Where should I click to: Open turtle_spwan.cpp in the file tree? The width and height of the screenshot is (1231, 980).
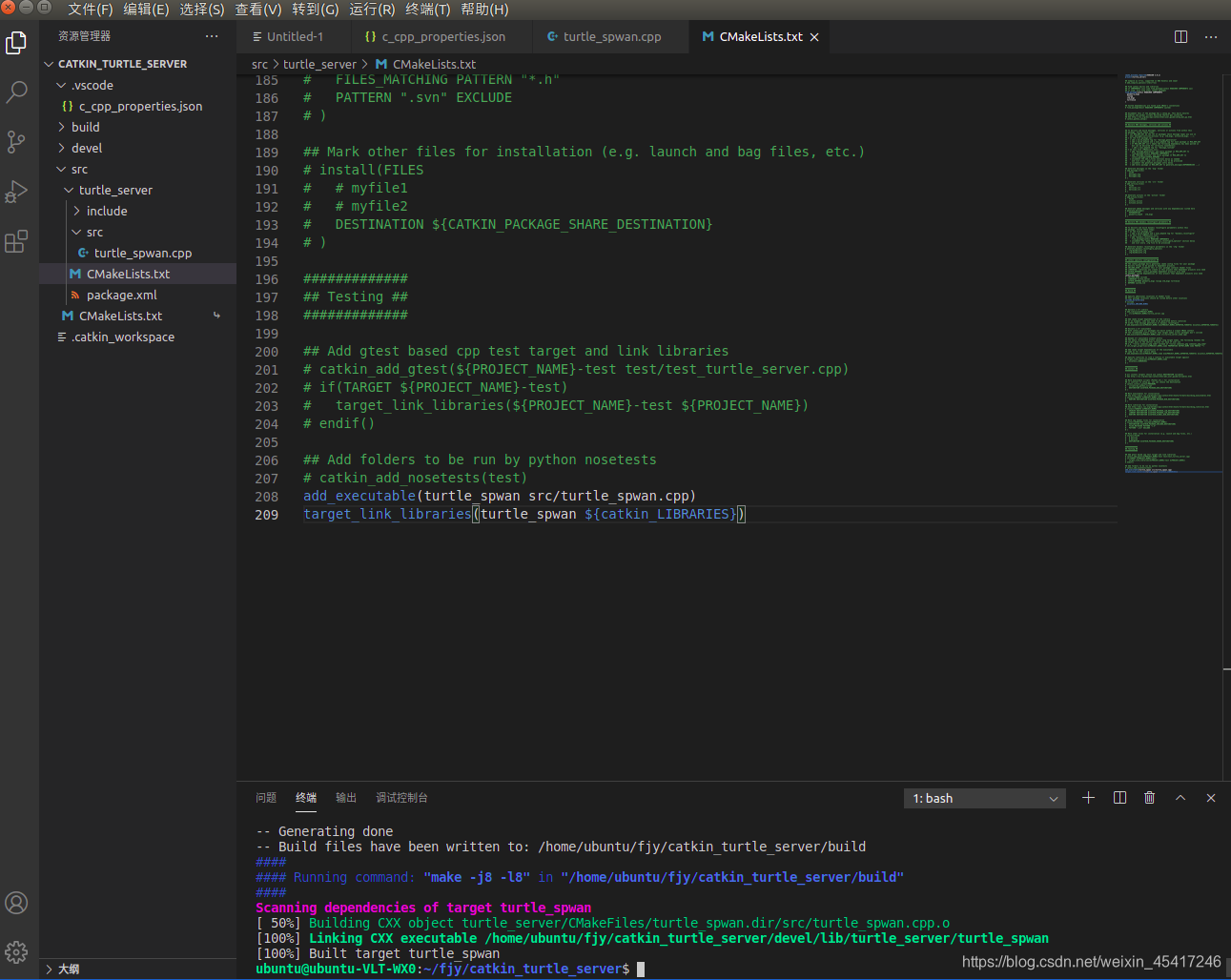[137, 253]
